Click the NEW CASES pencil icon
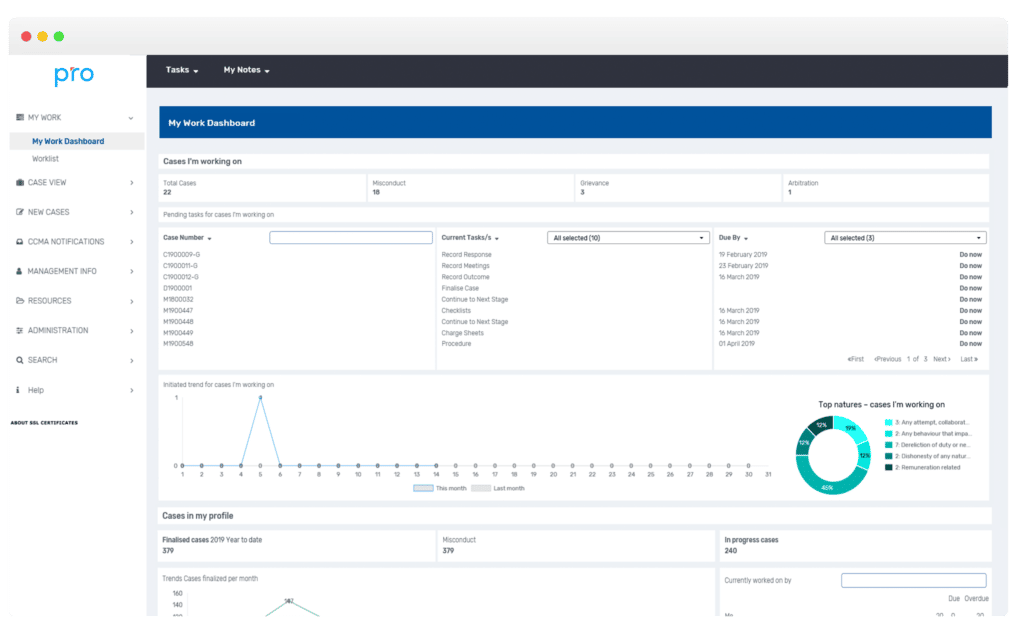1024x629 pixels. click(21, 212)
